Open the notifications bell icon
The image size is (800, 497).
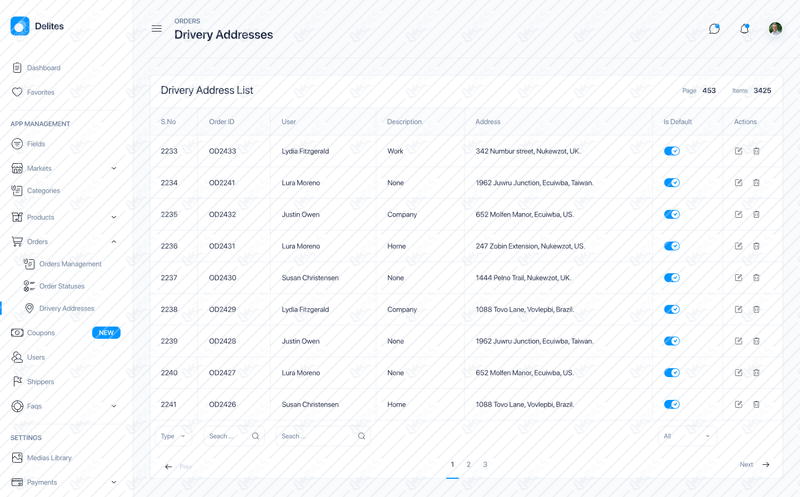(744, 29)
